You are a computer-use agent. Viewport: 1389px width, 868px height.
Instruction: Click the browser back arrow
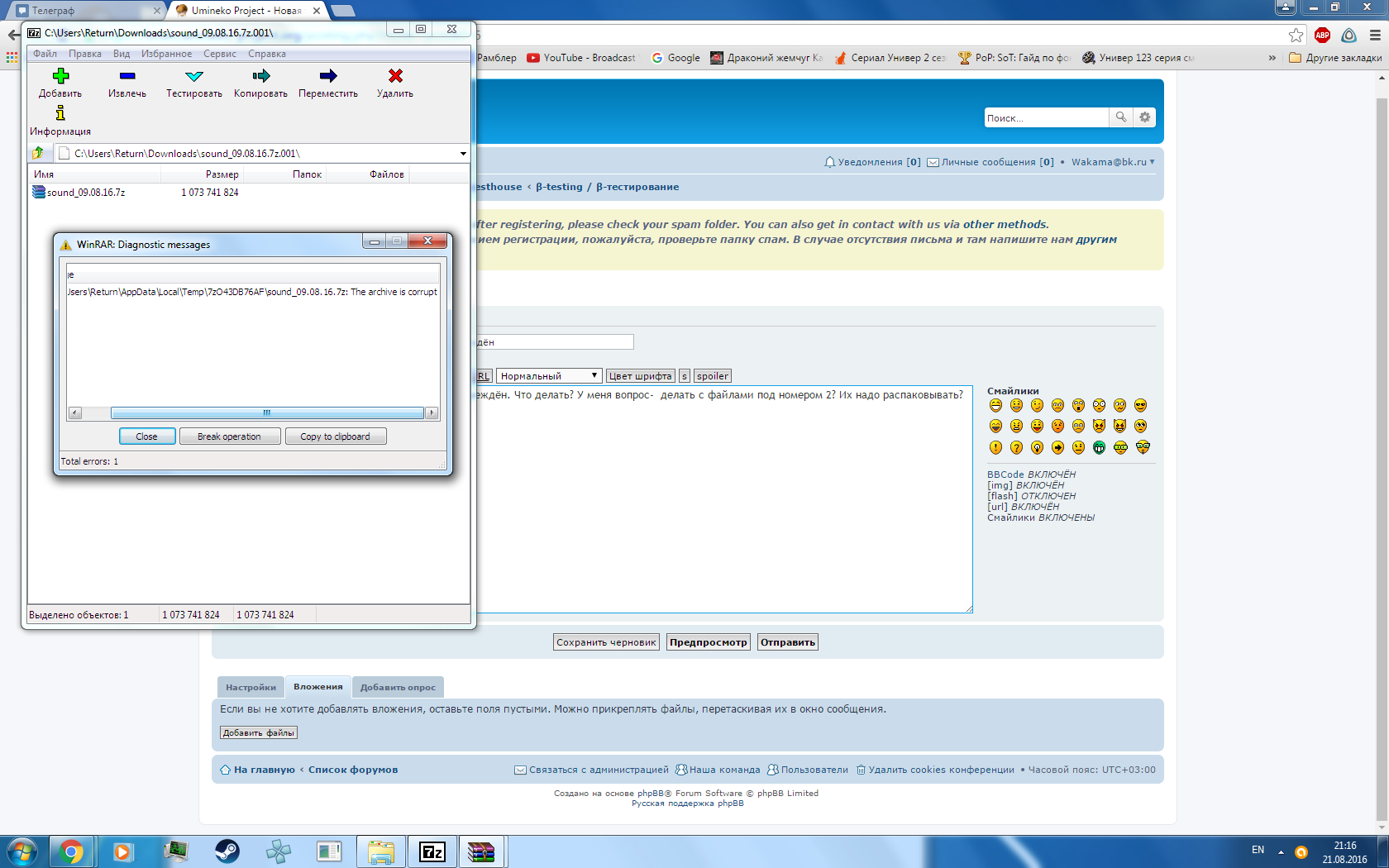(x=13, y=35)
